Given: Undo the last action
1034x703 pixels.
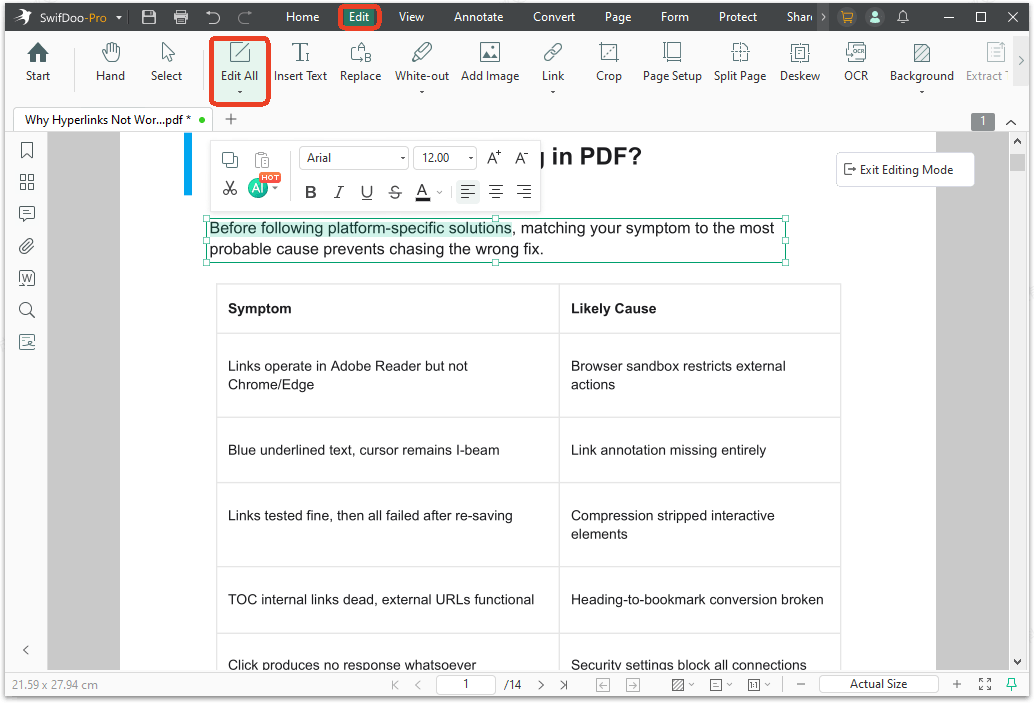Looking at the screenshot, I should coord(212,17).
